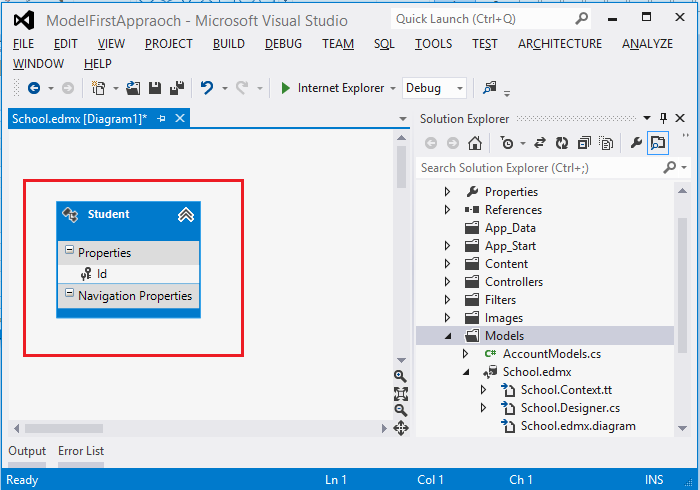Collapse the School.edmx node
The height and width of the screenshot is (490, 700).
[466, 372]
